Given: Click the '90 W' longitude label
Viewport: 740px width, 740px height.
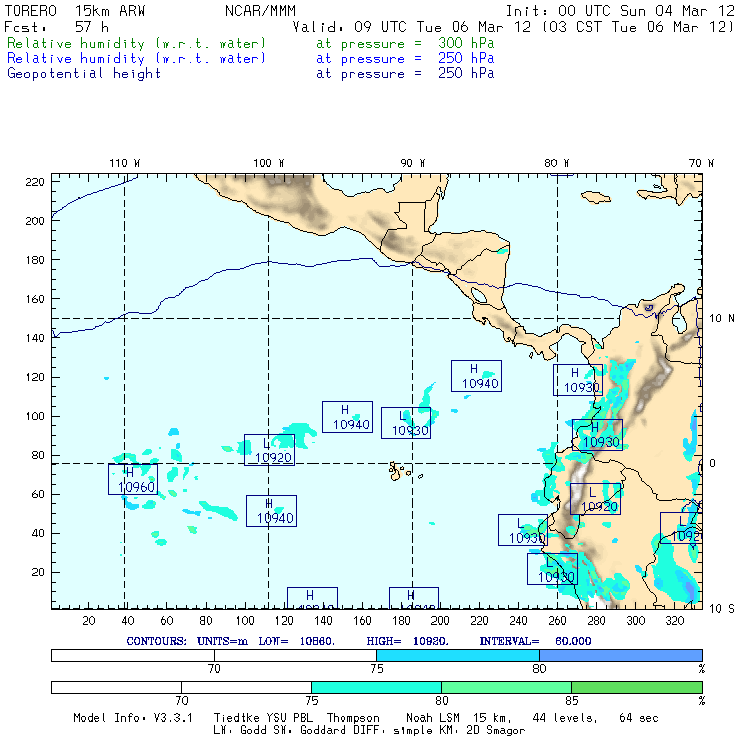Looking at the screenshot, I should point(412,163).
